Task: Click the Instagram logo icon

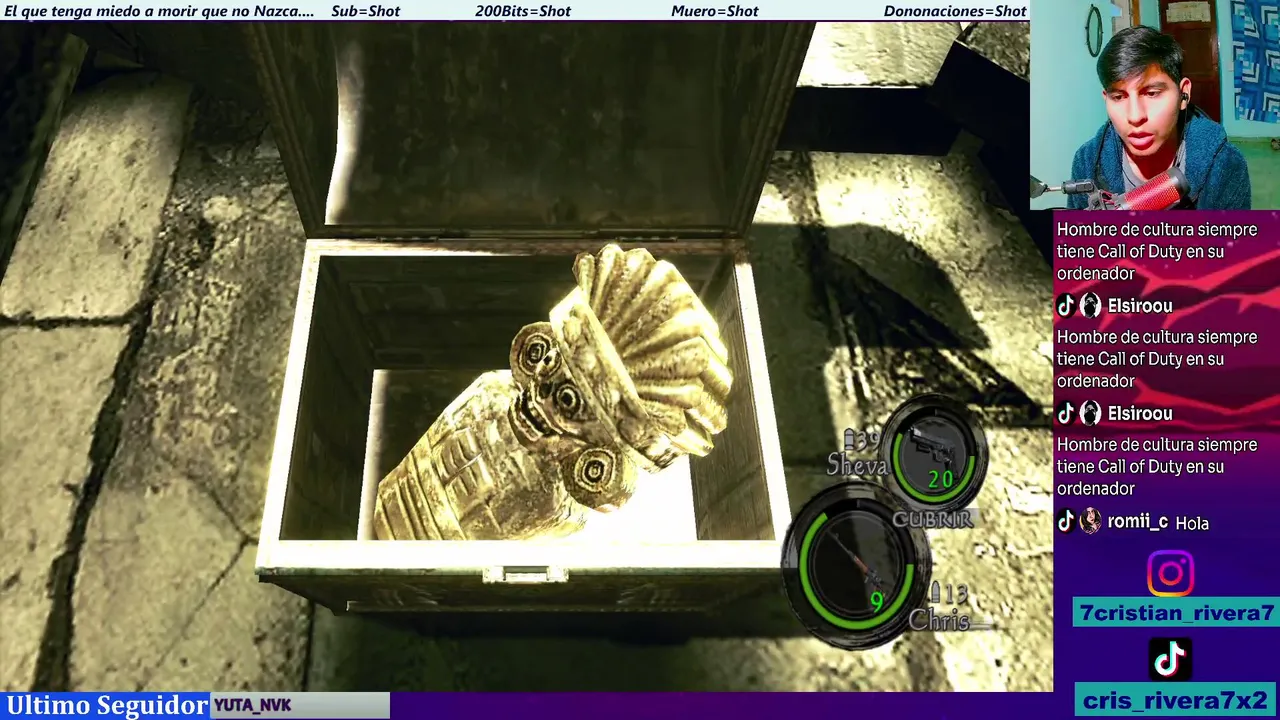Action: pos(1170,573)
